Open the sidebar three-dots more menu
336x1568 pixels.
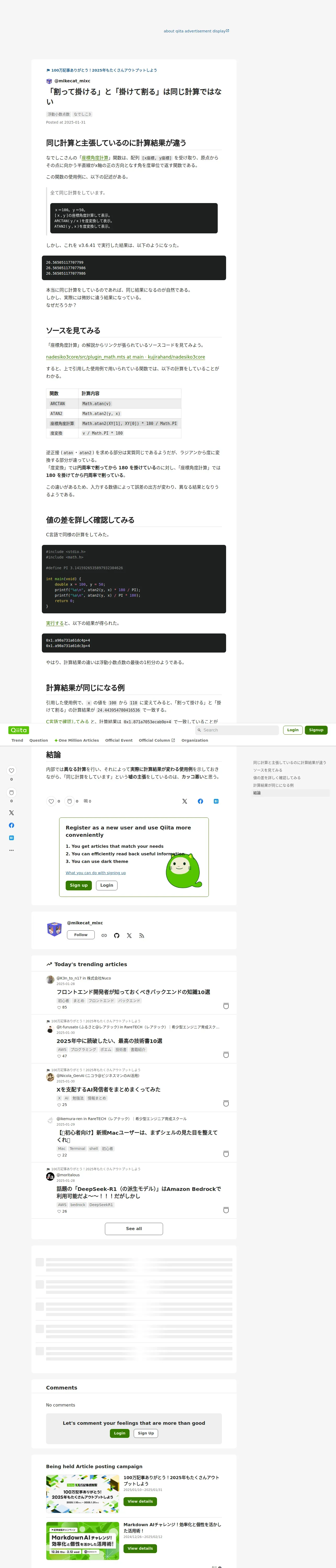[11, 850]
